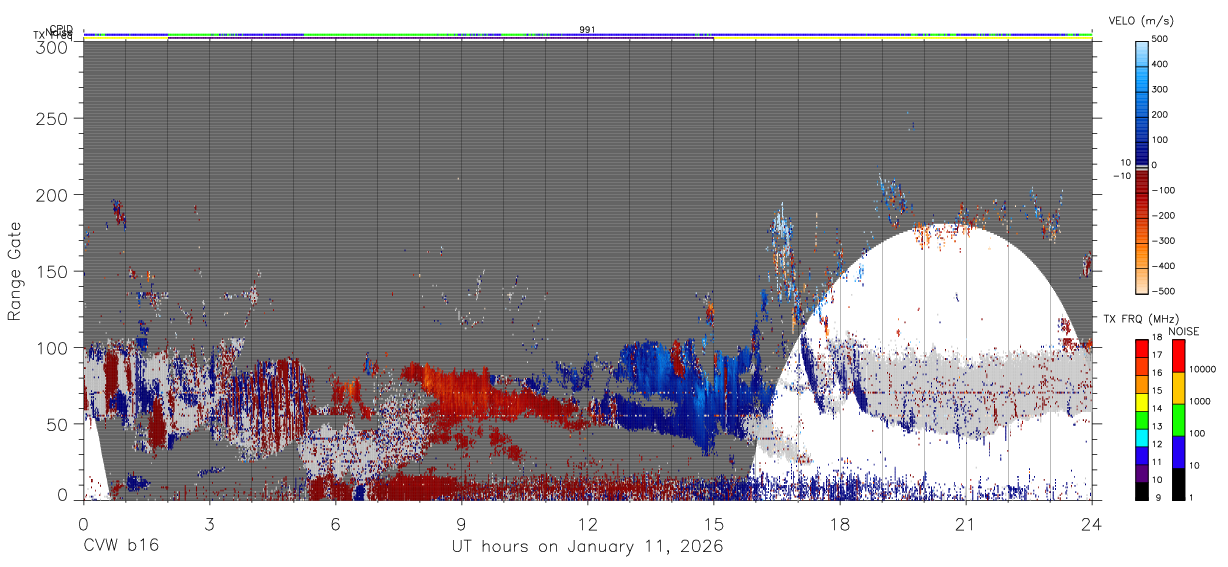
Task: Click the '14' tick on the TX FRQ scale
Action: (x=1157, y=408)
